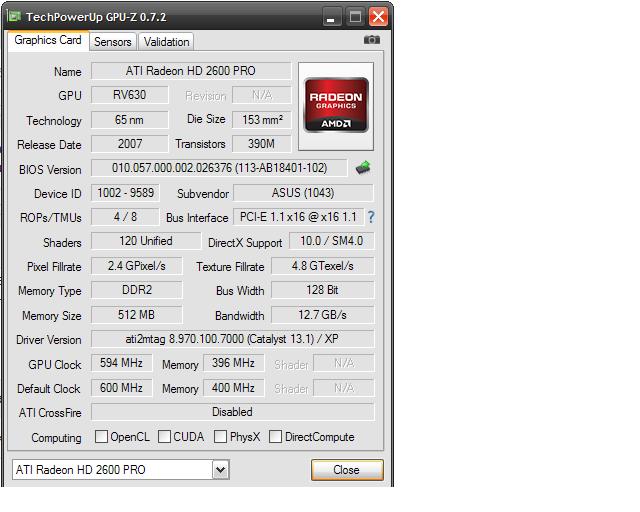Viewport: 640px width, 512px height.
Task: Click the screenshot camera icon
Action: (x=371, y=40)
